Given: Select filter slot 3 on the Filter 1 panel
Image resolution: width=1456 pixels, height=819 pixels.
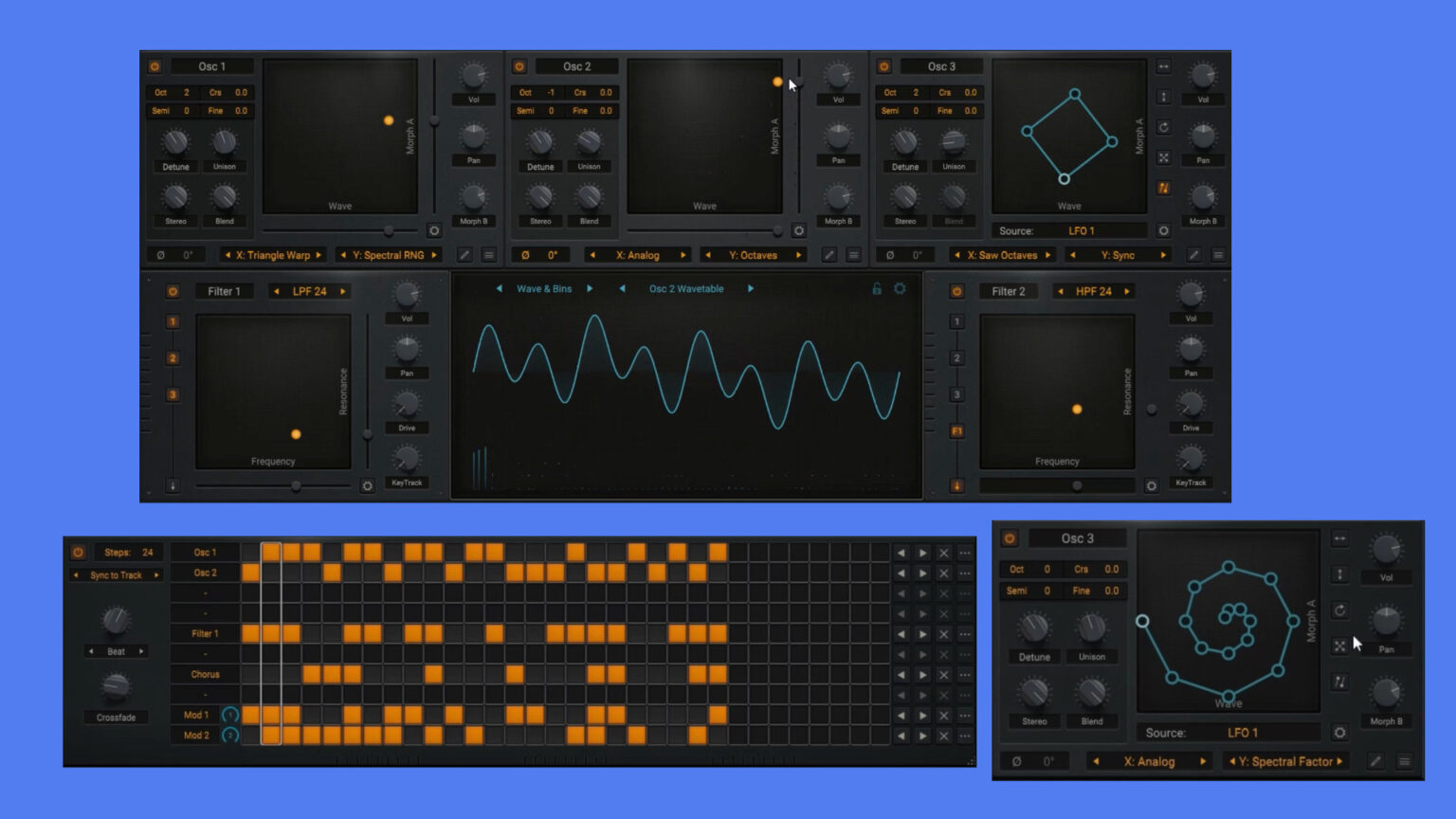Looking at the screenshot, I should [x=173, y=394].
